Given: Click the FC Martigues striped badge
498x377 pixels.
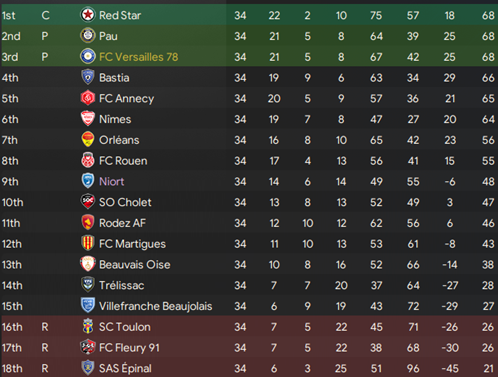Looking at the screenshot, I should click(88, 243).
